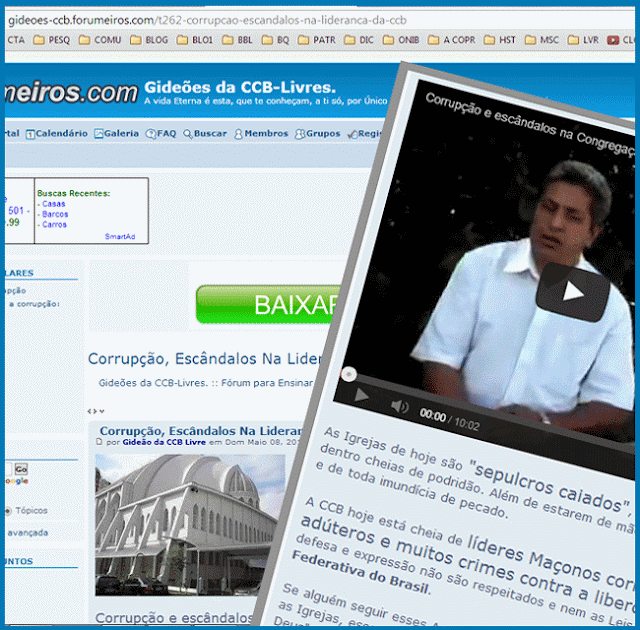
Task: Open the BLO1 bookmarks folder
Action: [195, 40]
